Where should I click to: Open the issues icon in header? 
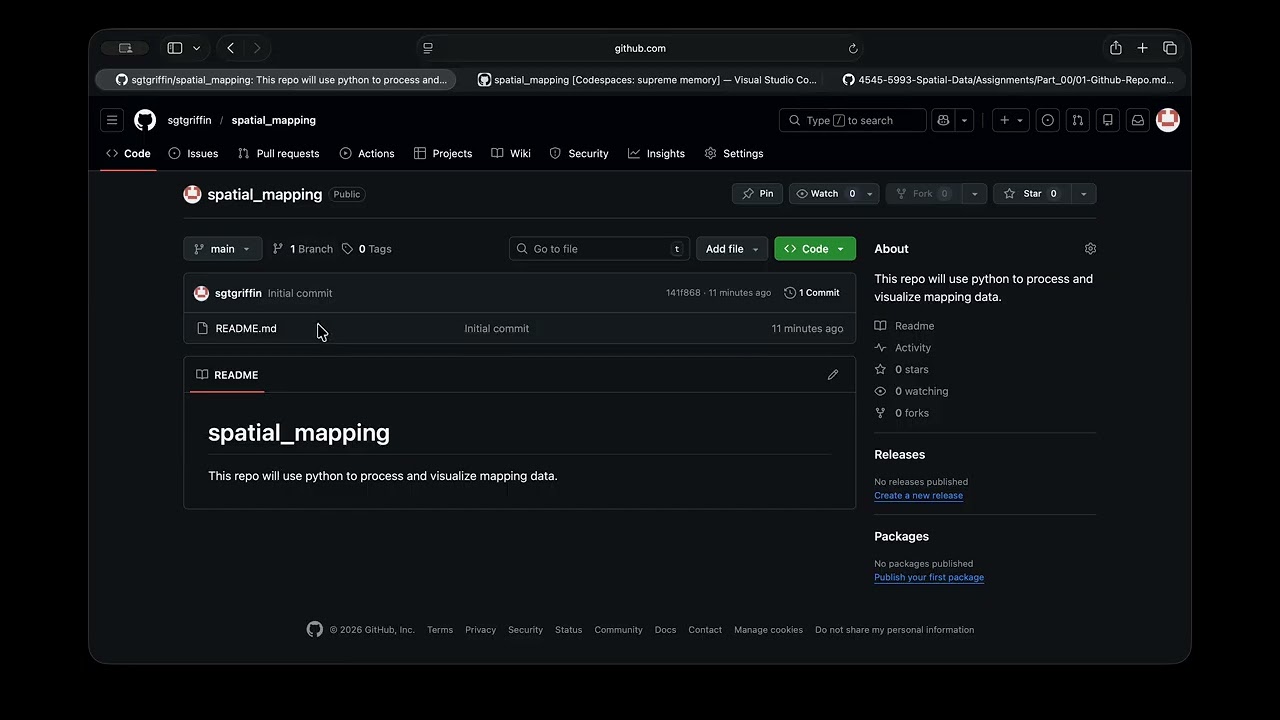point(1047,120)
